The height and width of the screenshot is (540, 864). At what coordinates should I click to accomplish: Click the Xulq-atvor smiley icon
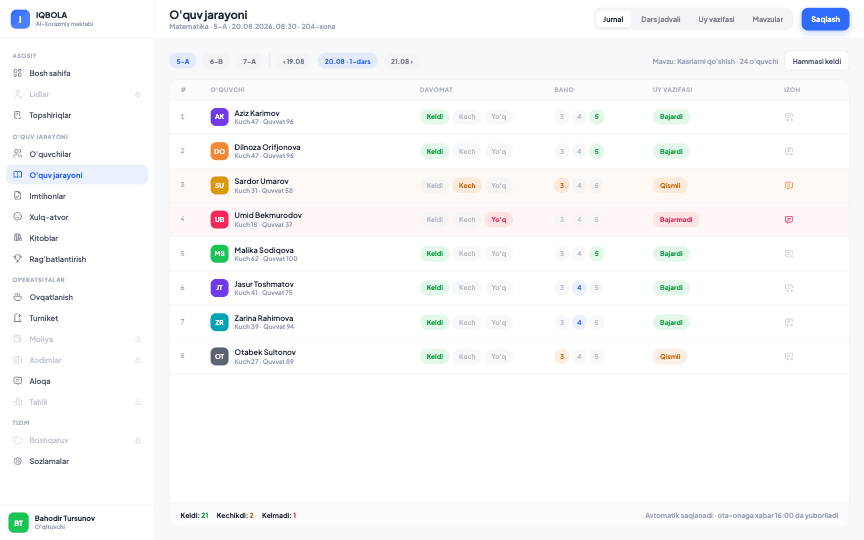[x=18, y=217]
